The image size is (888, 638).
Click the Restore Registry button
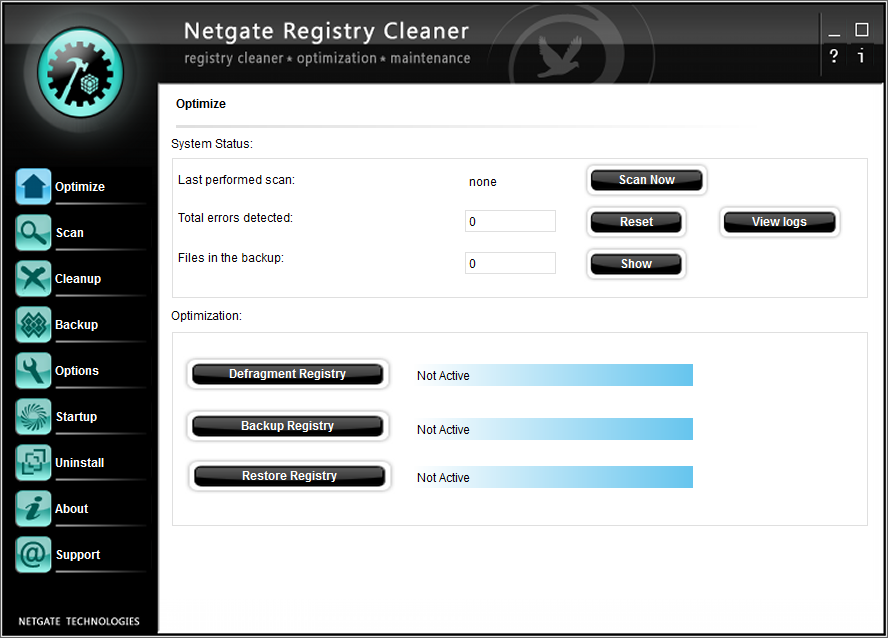click(289, 476)
